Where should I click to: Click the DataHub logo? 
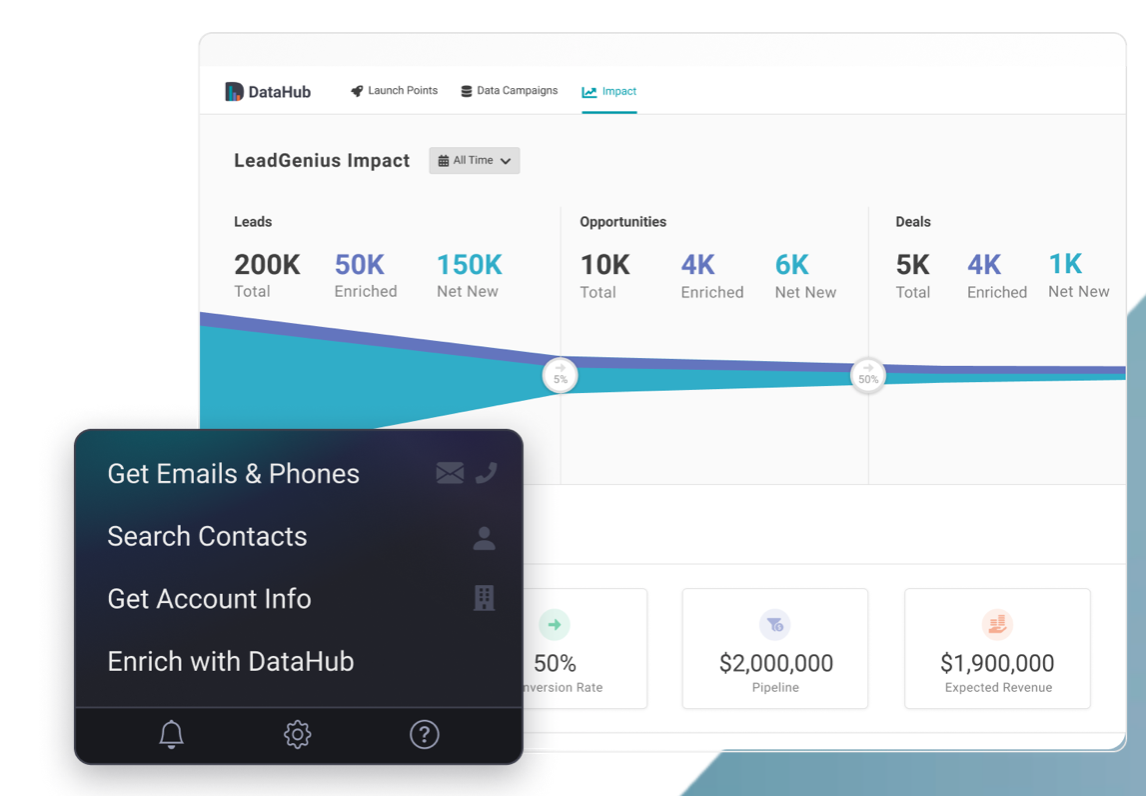click(267, 91)
